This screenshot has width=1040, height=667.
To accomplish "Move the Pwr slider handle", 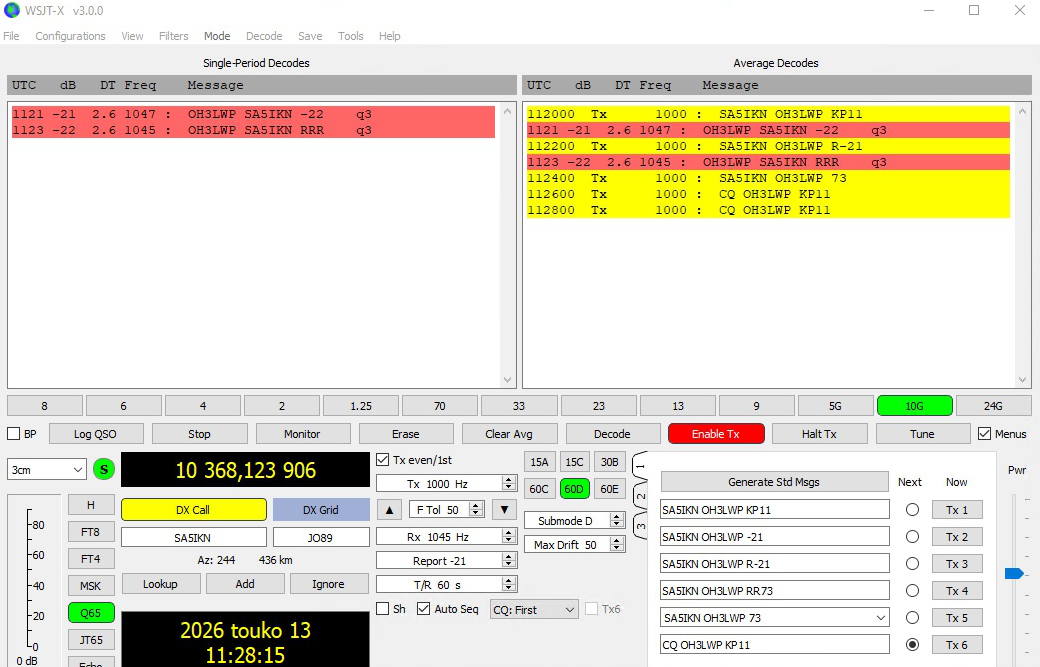I will (x=1014, y=573).
